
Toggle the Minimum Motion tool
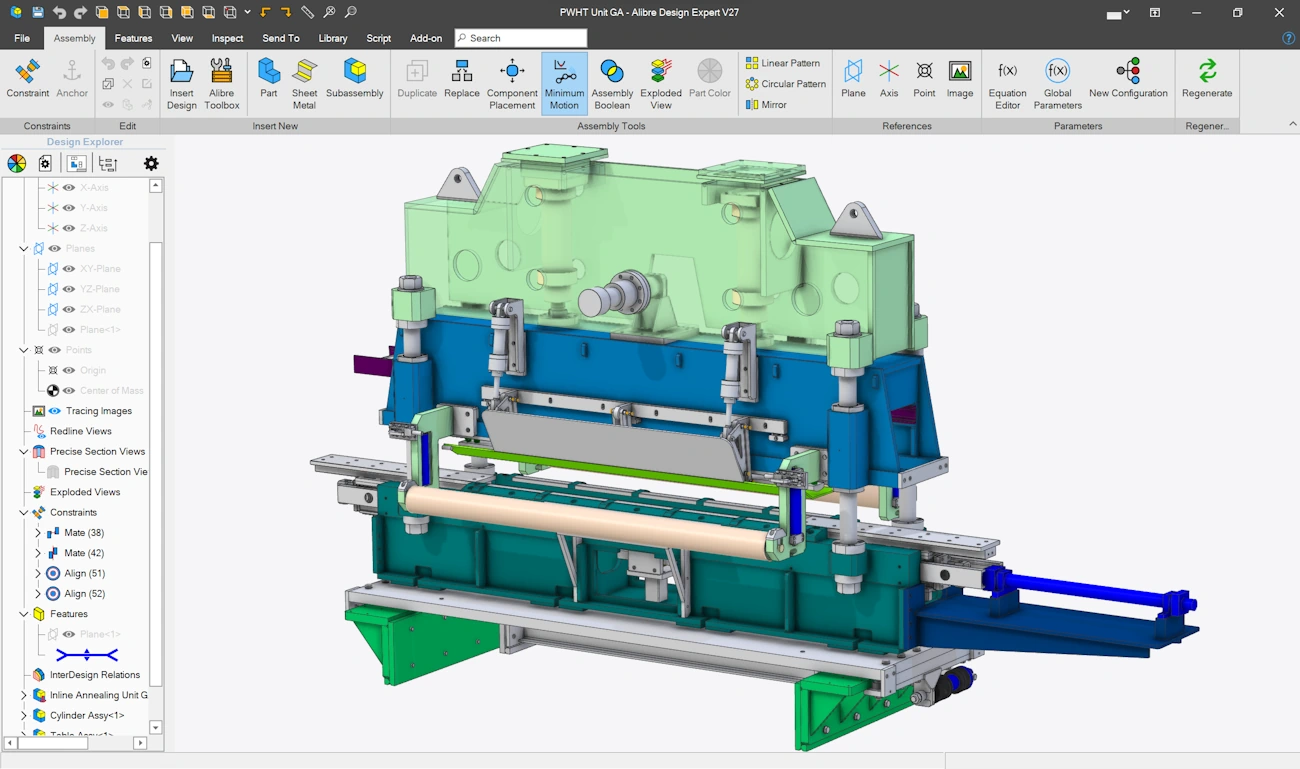pyautogui.click(x=564, y=84)
